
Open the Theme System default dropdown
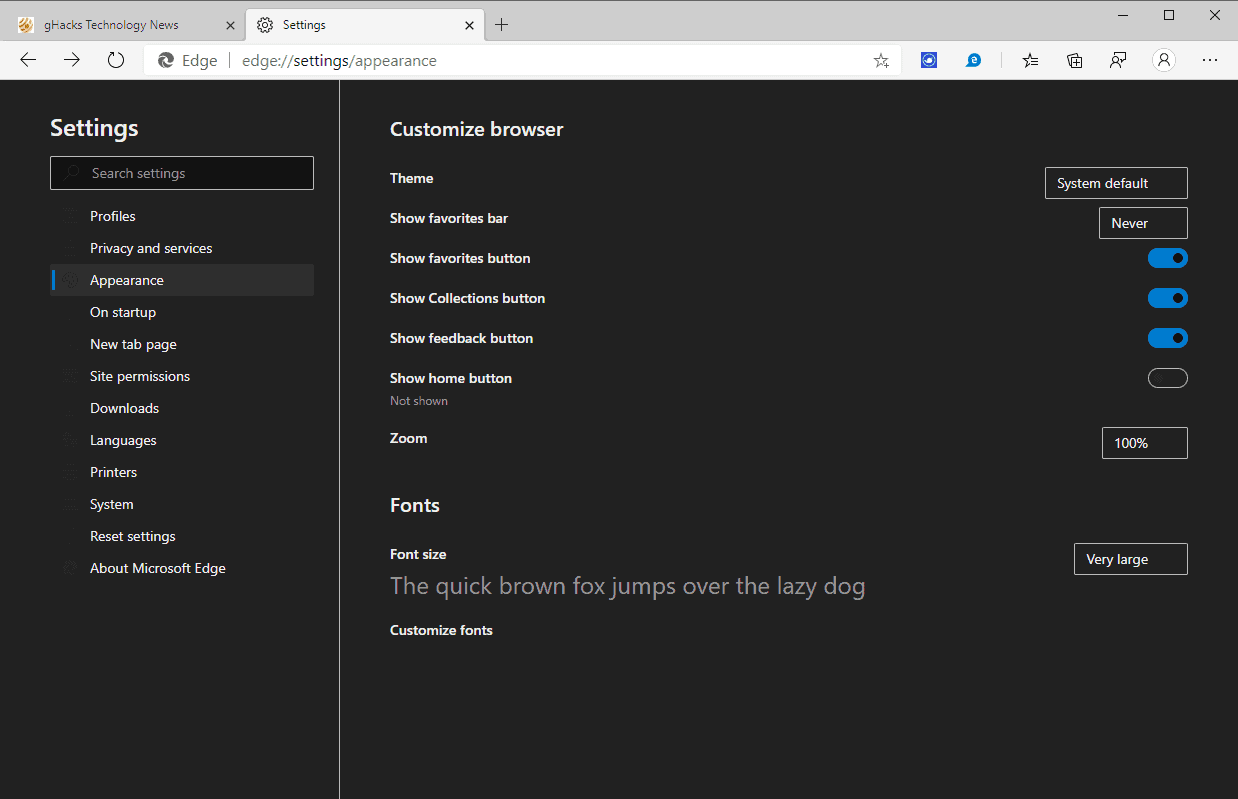(1116, 183)
